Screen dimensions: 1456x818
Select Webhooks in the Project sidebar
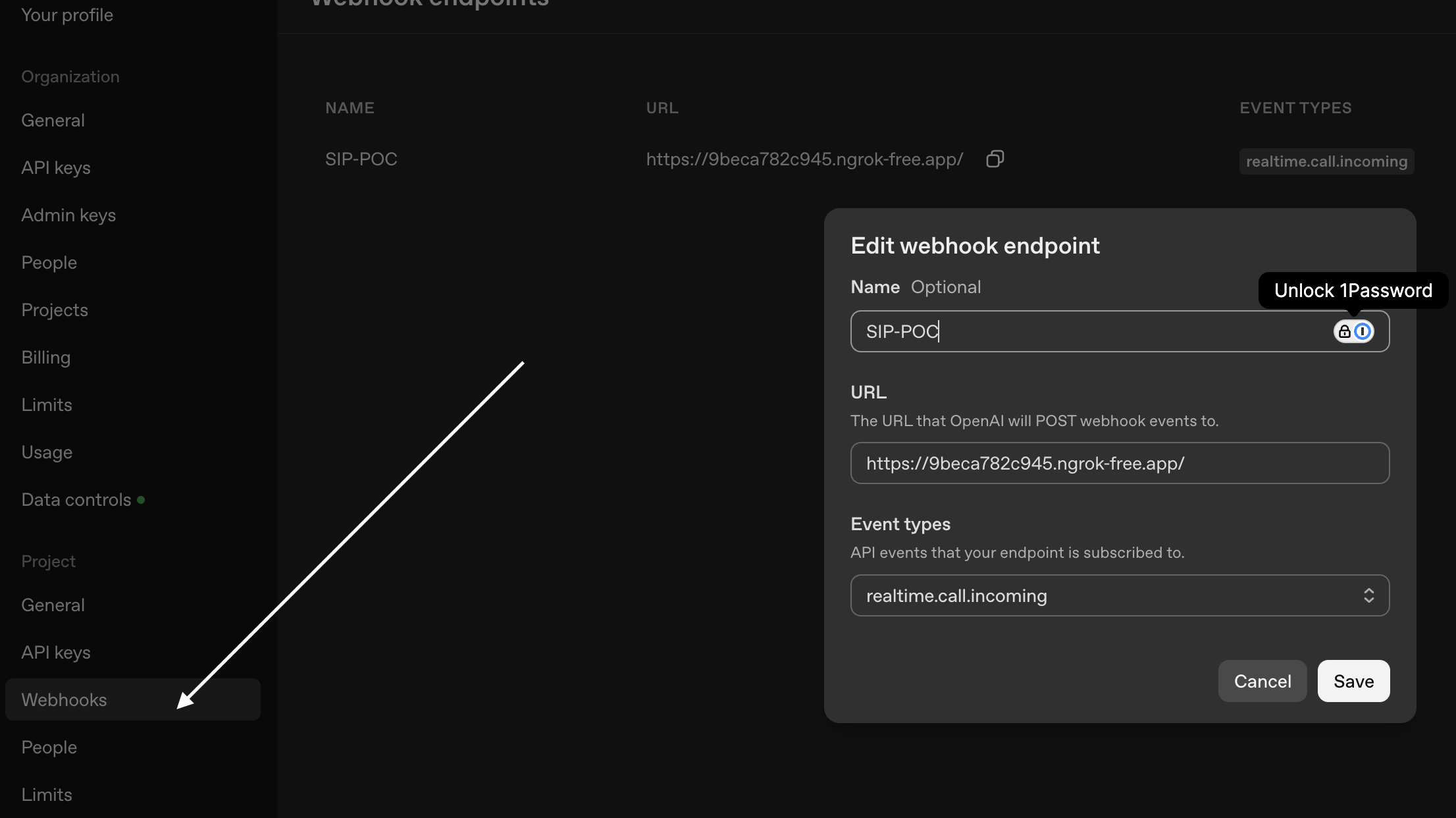(64, 699)
